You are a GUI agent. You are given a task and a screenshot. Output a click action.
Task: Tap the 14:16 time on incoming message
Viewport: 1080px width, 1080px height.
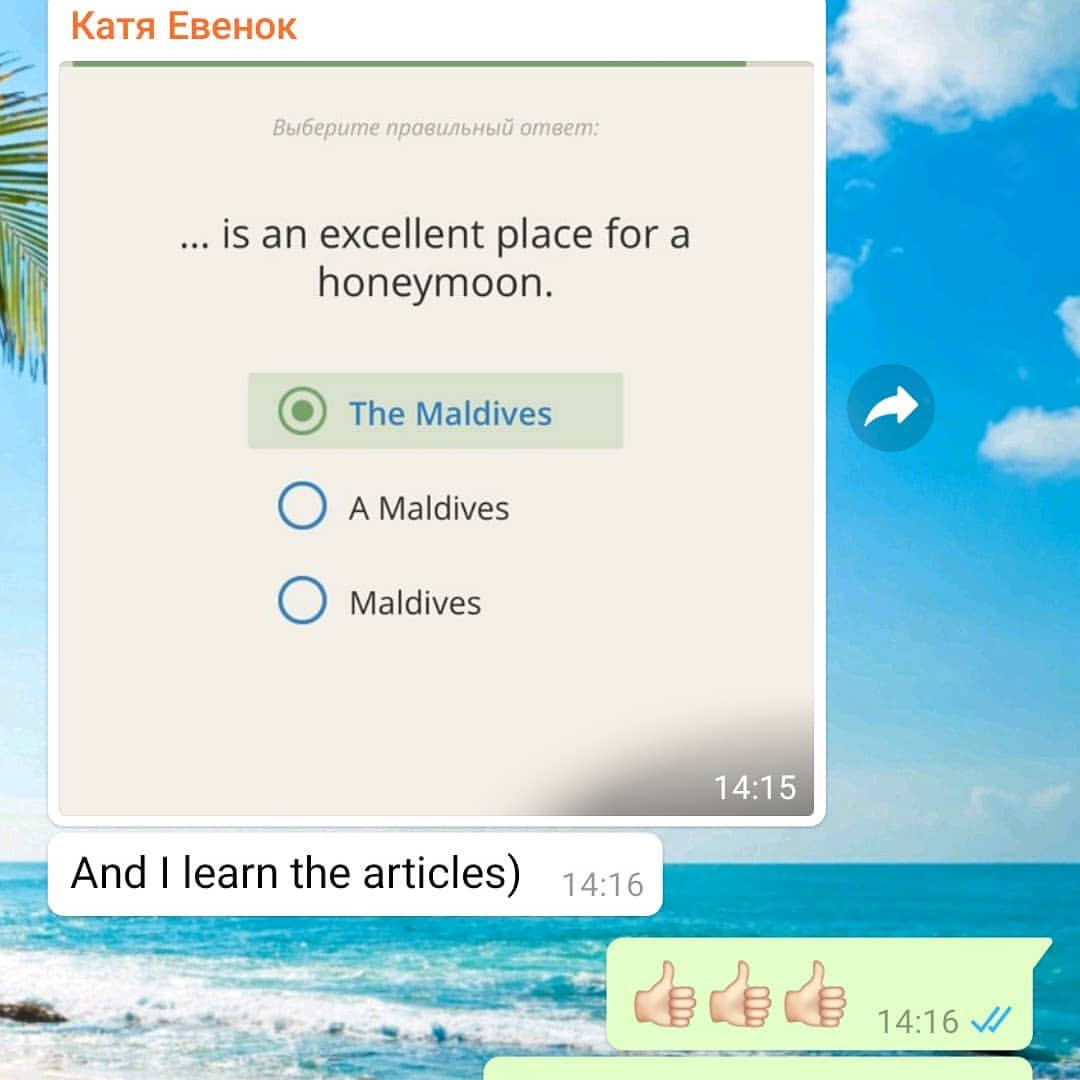point(603,885)
